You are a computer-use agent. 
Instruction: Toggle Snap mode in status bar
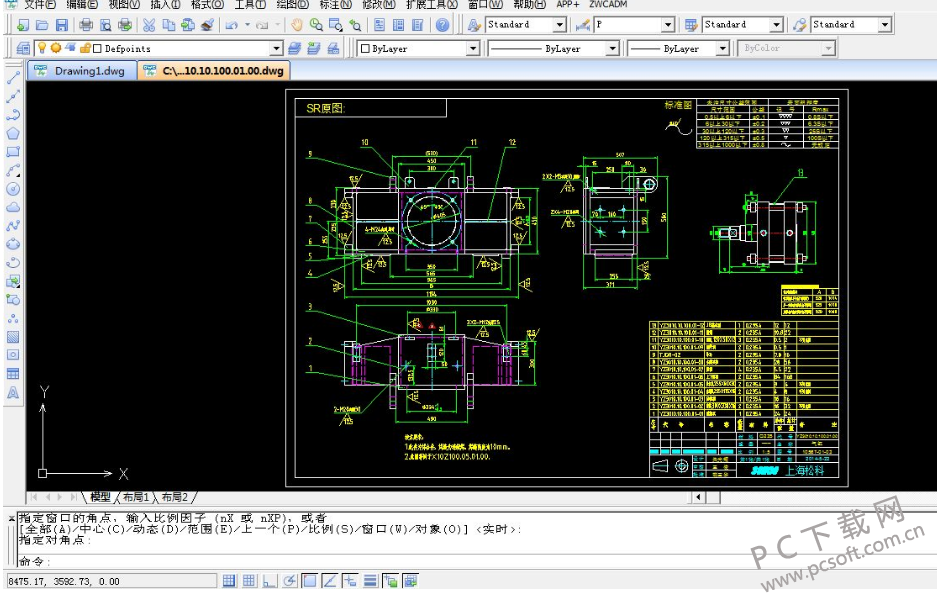pyautogui.click(x=229, y=580)
